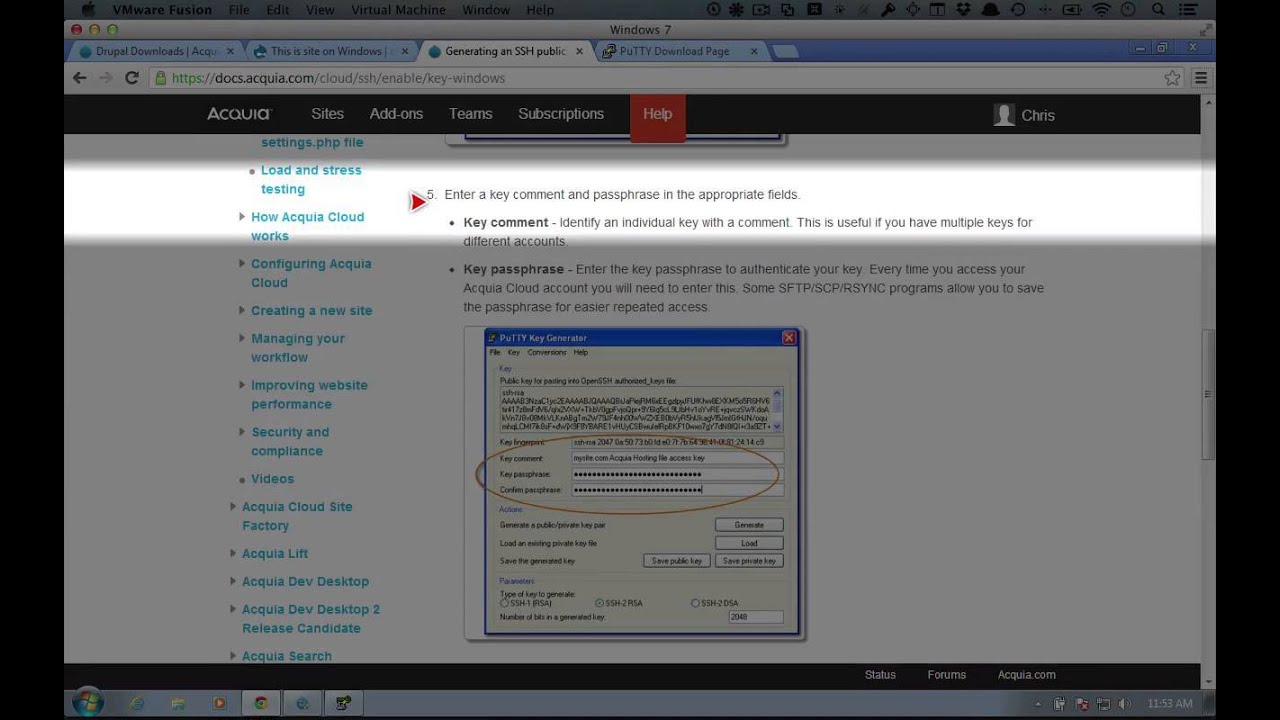Expand the Acquia Lift tree arrow

(233, 553)
